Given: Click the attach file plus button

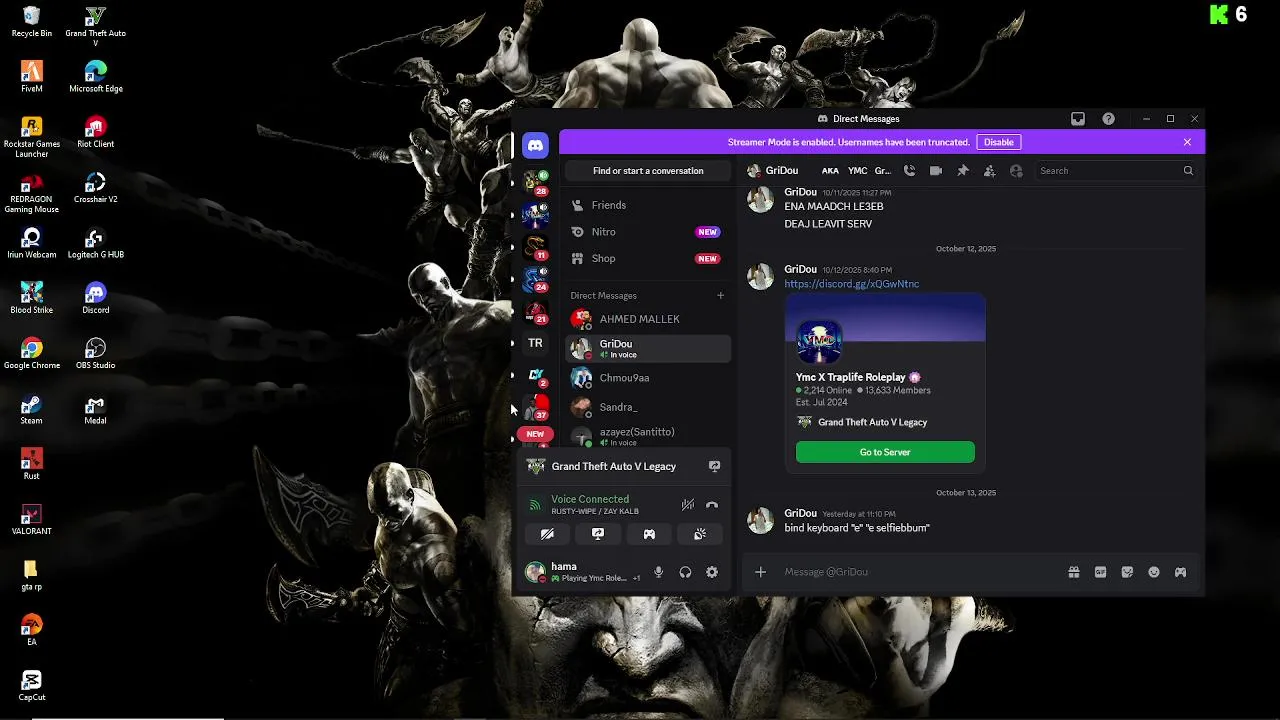Looking at the screenshot, I should tap(760, 572).
